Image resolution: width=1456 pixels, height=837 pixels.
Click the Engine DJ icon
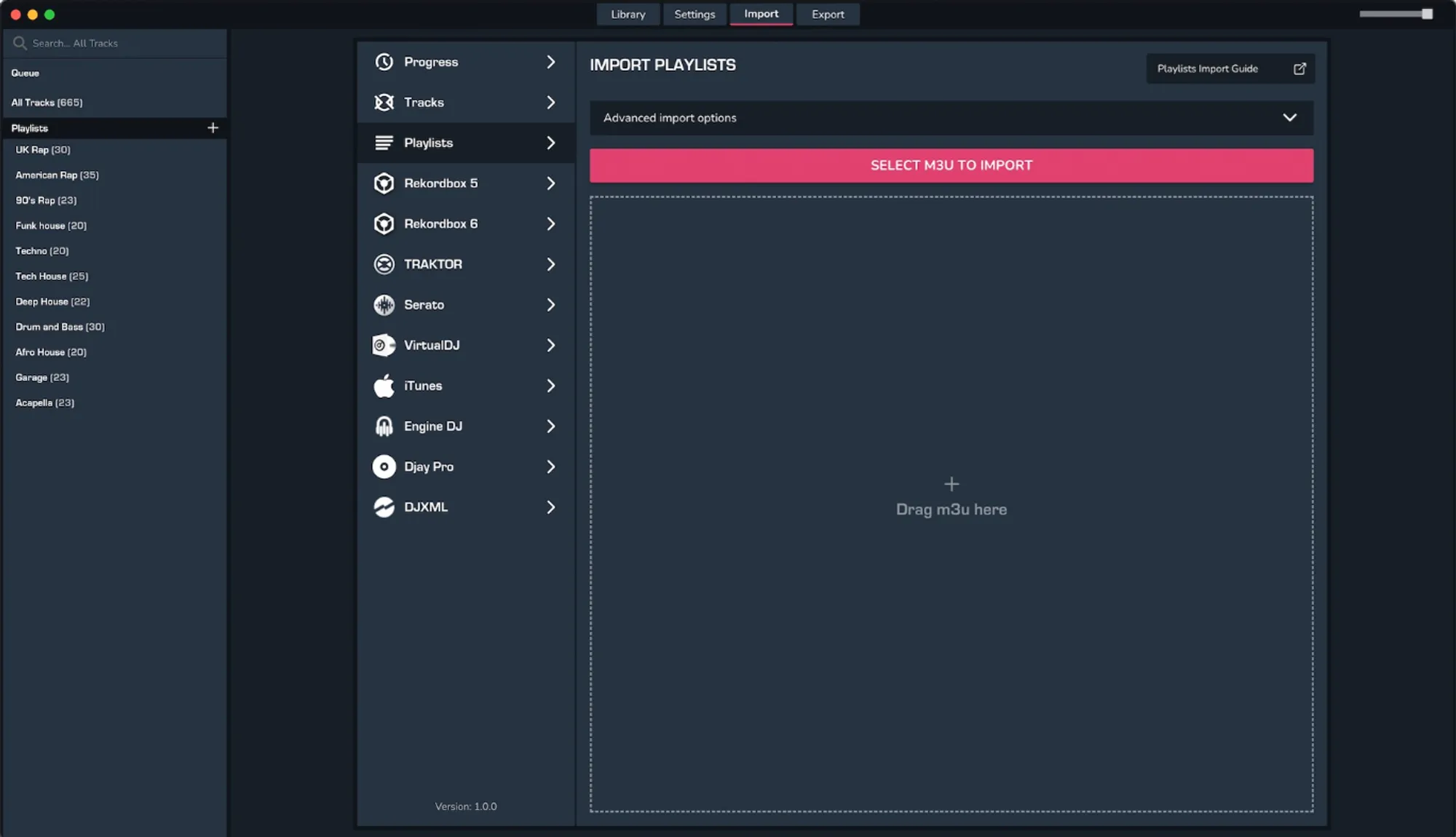tap(384, 427)
